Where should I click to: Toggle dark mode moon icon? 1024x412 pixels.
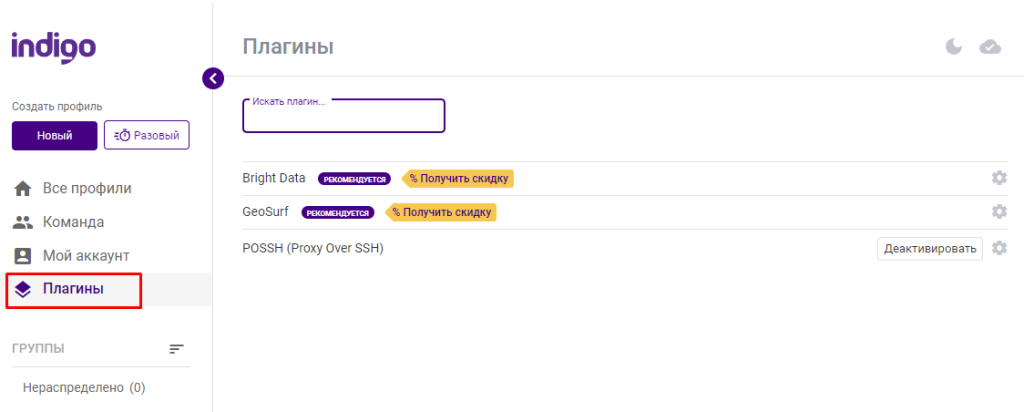(955, 46)
